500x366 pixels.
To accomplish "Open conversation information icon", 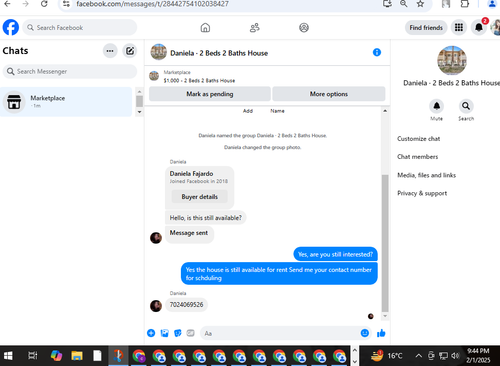I will (377, 52).
